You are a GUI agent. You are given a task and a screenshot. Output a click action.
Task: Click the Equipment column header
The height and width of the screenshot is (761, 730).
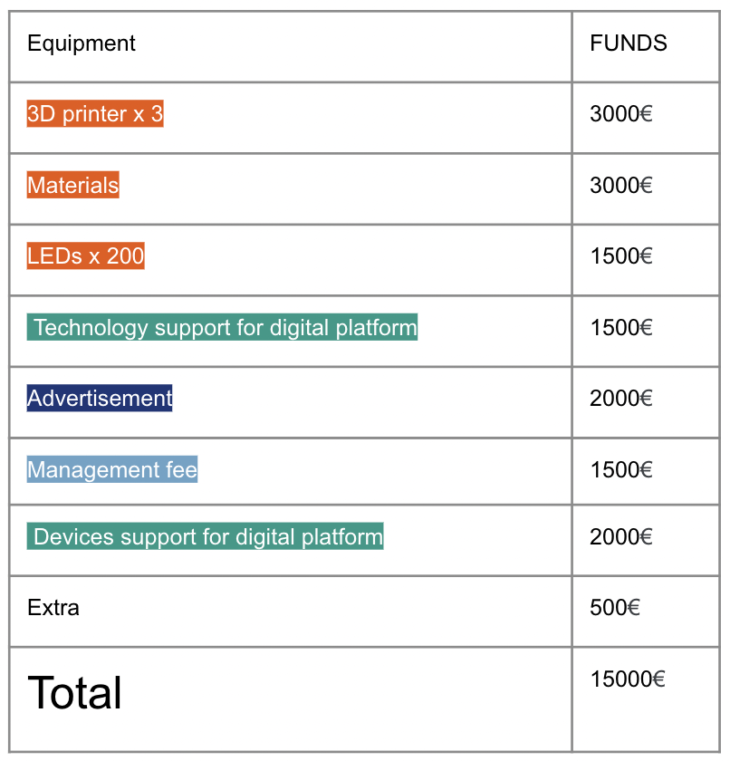(81, 44)
